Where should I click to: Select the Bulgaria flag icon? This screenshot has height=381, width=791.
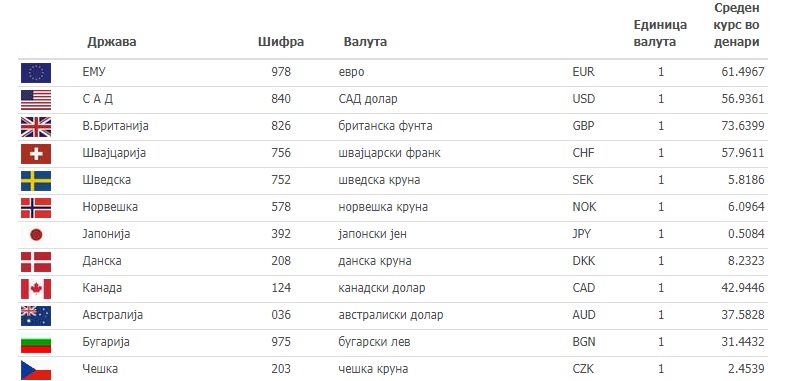click(36, 343)
